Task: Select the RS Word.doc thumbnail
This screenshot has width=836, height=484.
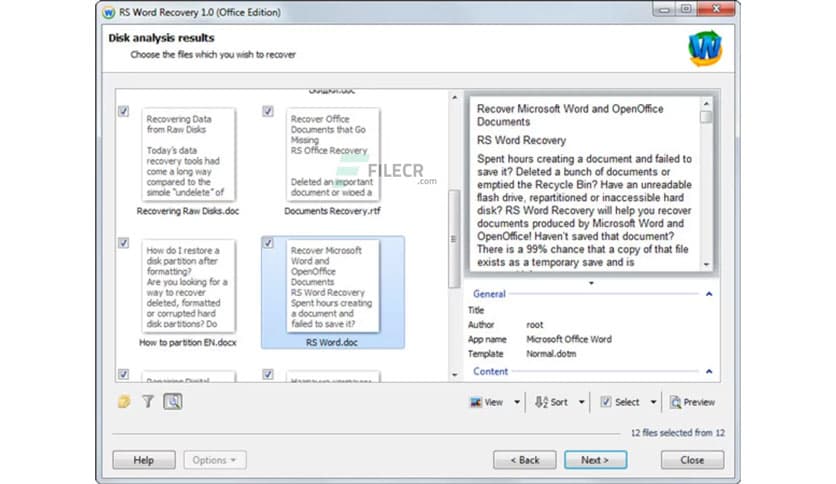Action: 333,286
